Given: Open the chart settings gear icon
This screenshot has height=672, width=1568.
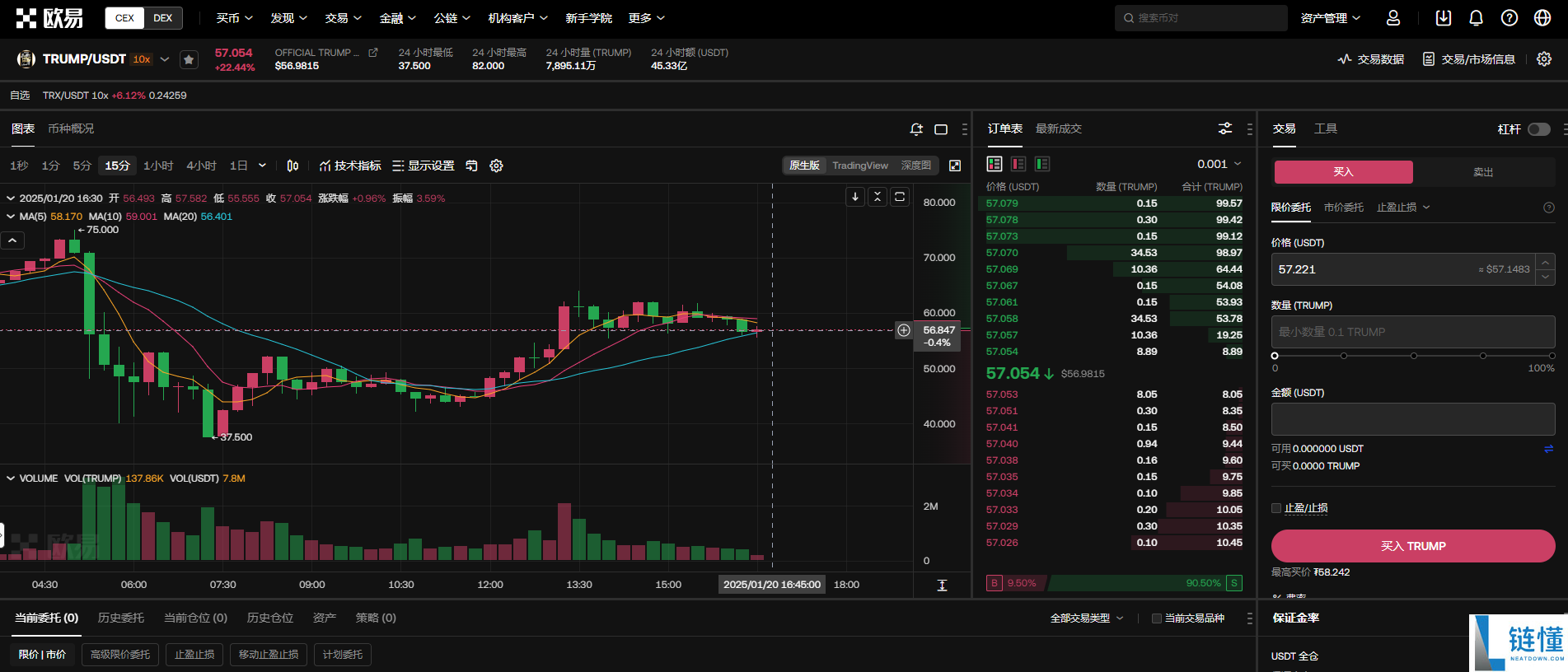Looking at the screenshot, I should [496, 166].
